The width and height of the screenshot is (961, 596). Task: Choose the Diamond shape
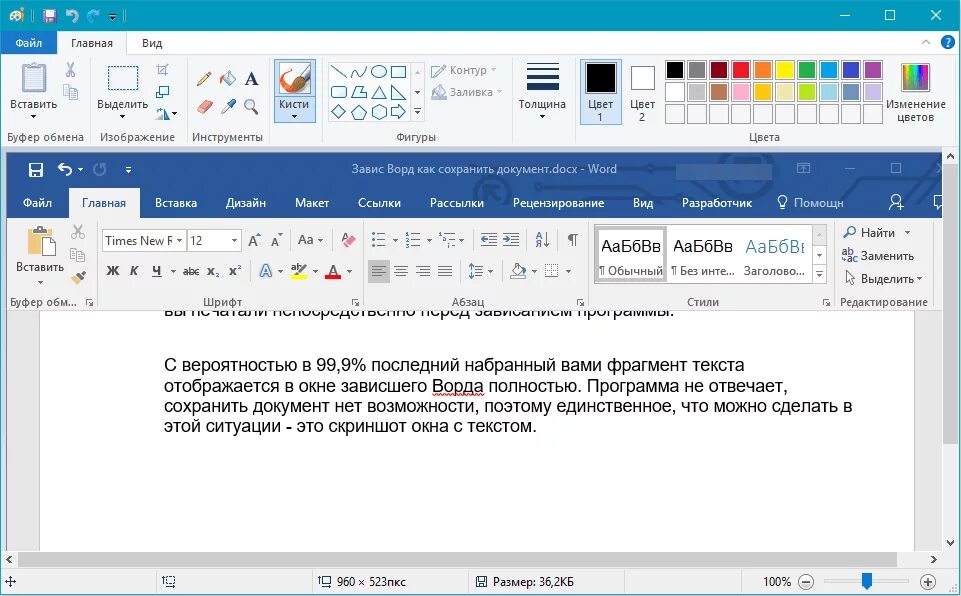pyautogui.click(x=338, y=112)
